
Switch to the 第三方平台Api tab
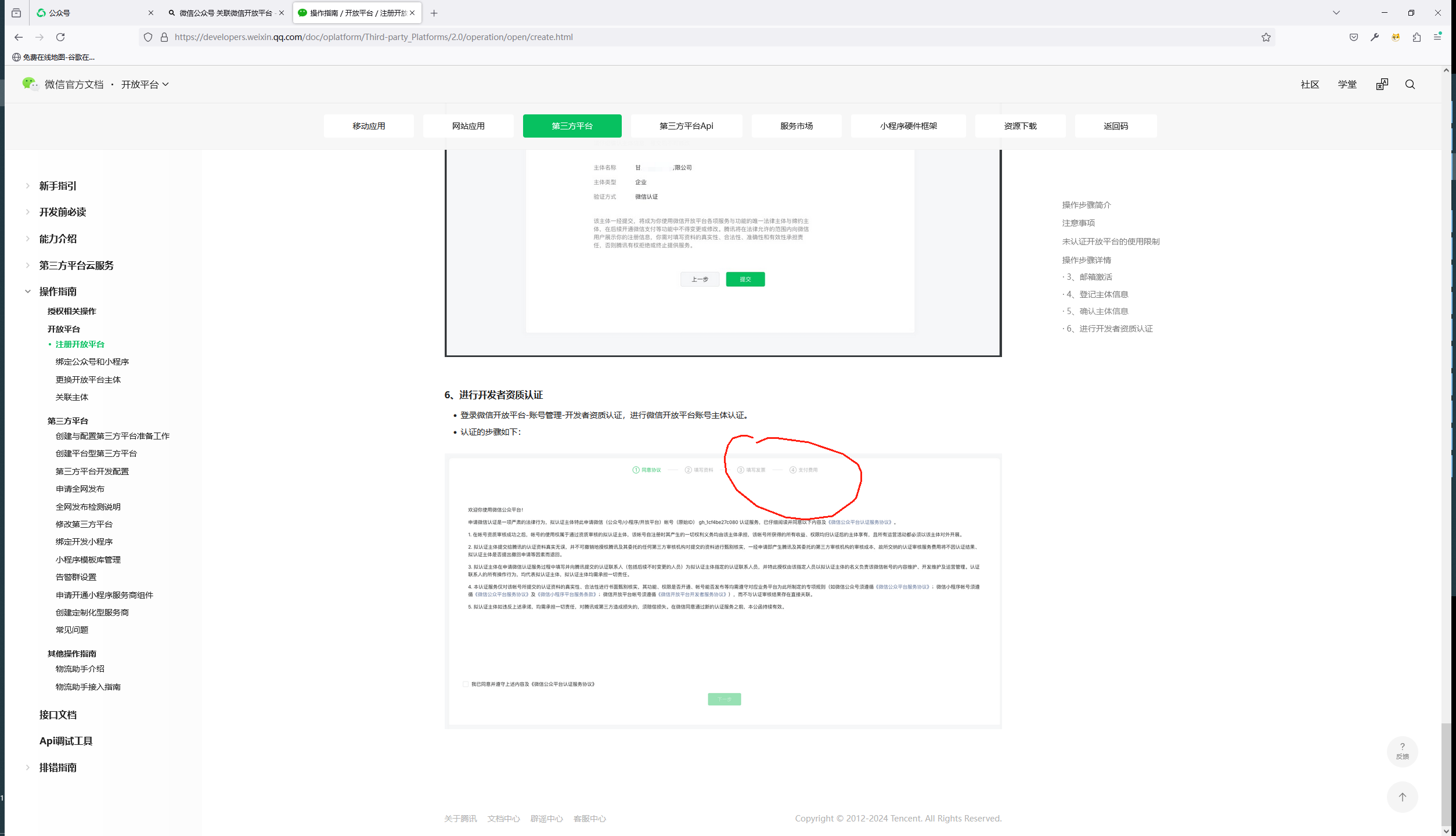coord(686,126)
